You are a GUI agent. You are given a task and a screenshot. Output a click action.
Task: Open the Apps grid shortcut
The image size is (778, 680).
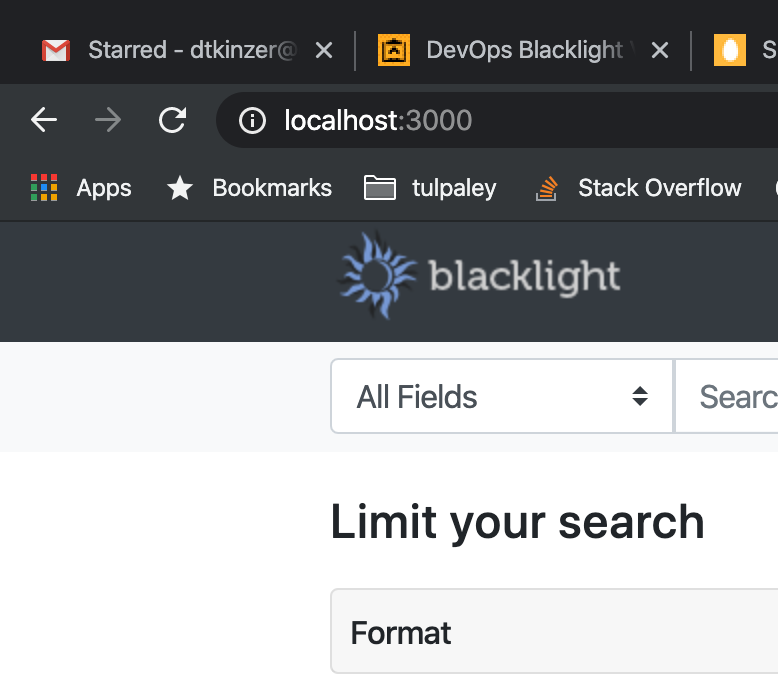[80, 188]
